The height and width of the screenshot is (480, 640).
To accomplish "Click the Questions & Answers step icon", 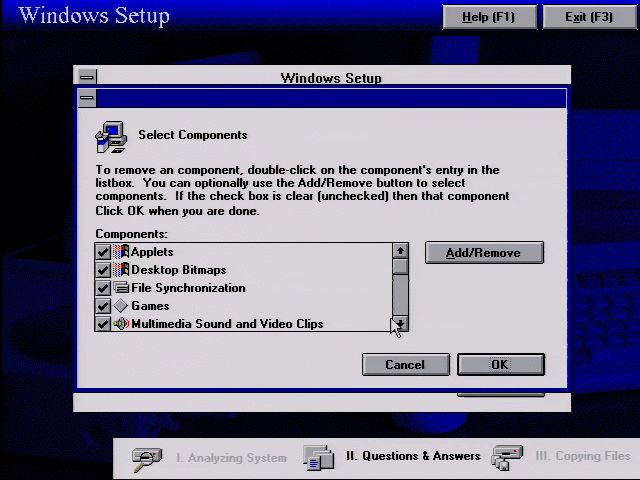I will 318,457.
